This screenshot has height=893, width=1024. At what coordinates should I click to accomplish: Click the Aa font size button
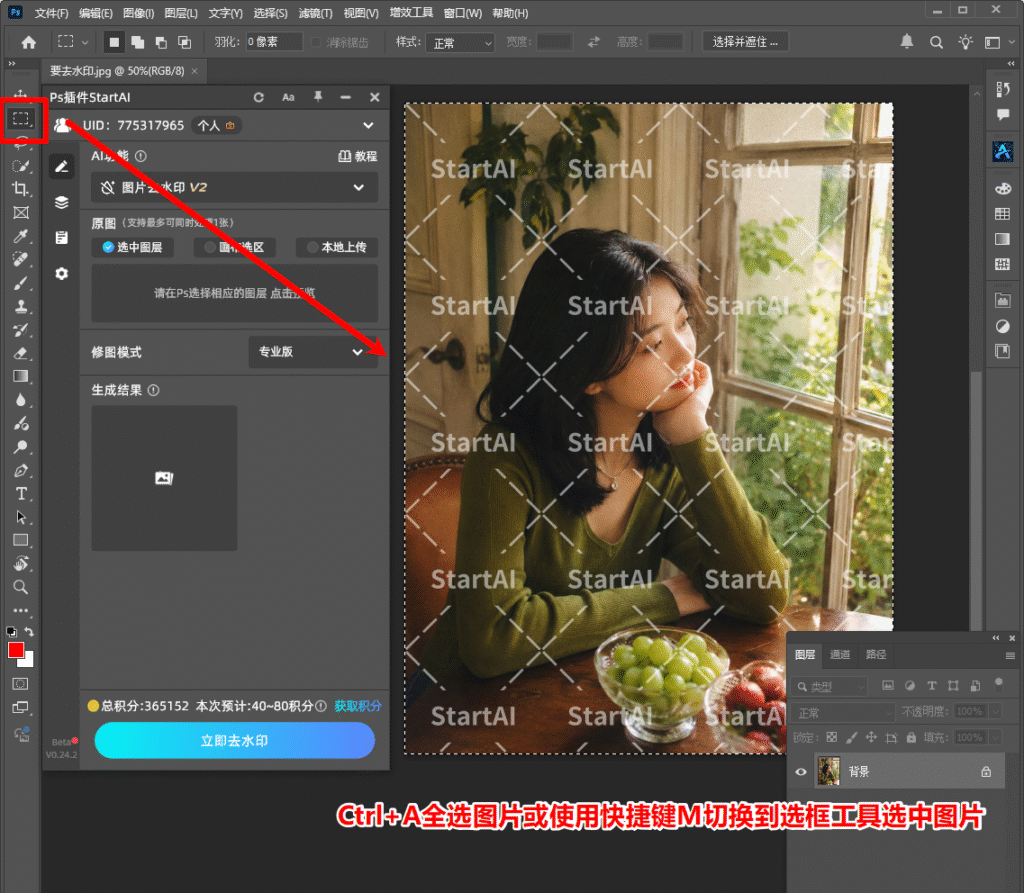coord(288,97)
